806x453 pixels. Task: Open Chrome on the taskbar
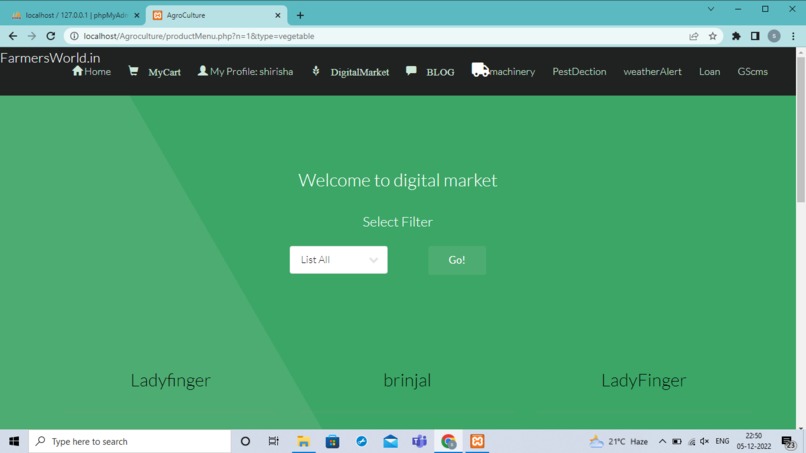[x=448, y=441]
